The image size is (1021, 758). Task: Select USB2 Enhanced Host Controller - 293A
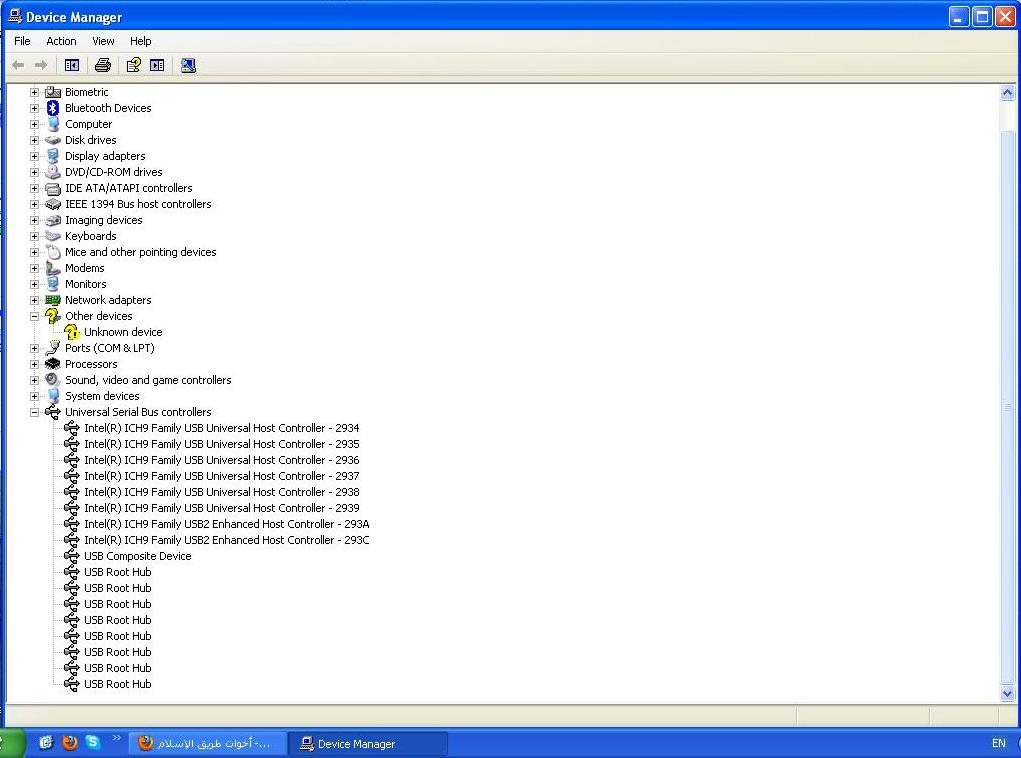(227, 524)
